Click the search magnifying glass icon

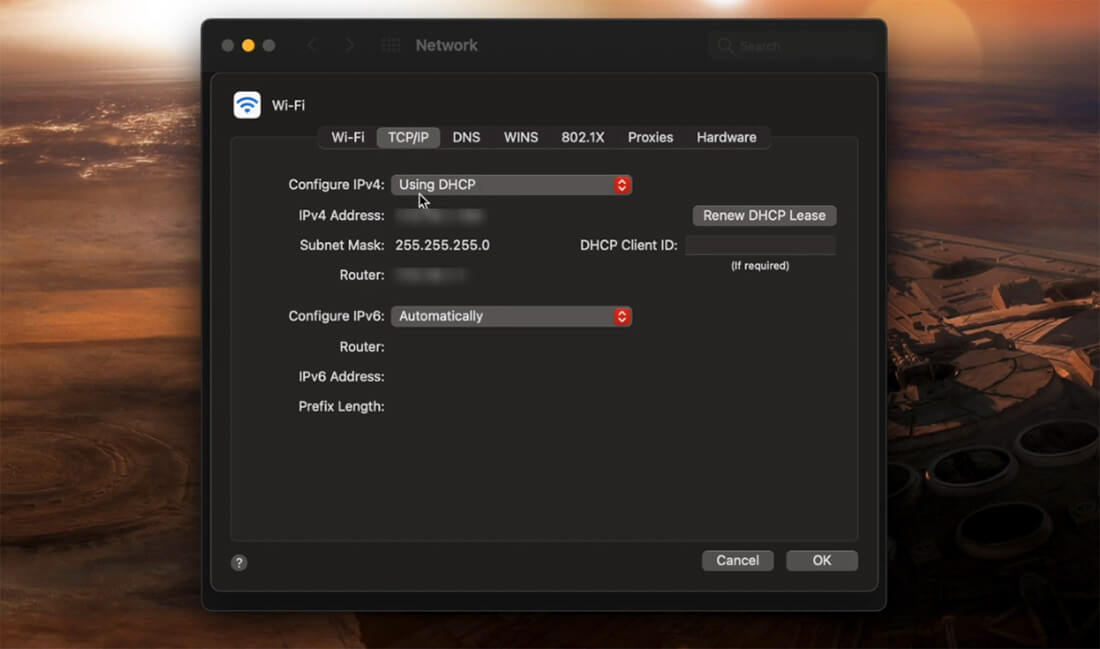tap(724, 45)
